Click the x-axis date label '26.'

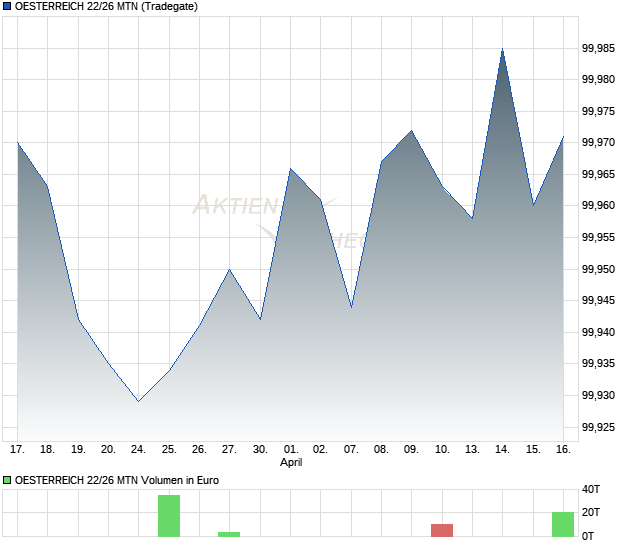pos(199,450)
